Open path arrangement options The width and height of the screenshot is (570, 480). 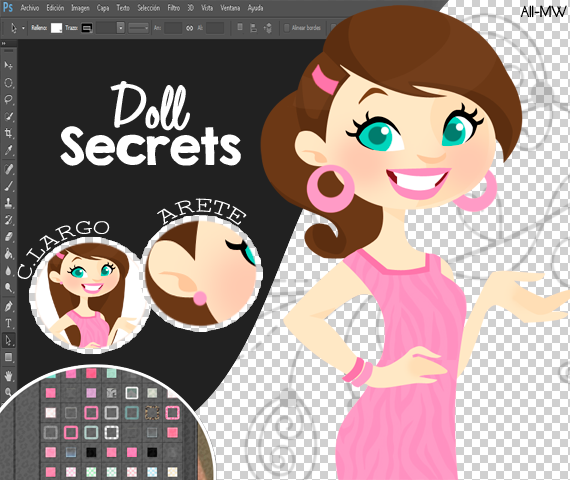click(268, 28)
